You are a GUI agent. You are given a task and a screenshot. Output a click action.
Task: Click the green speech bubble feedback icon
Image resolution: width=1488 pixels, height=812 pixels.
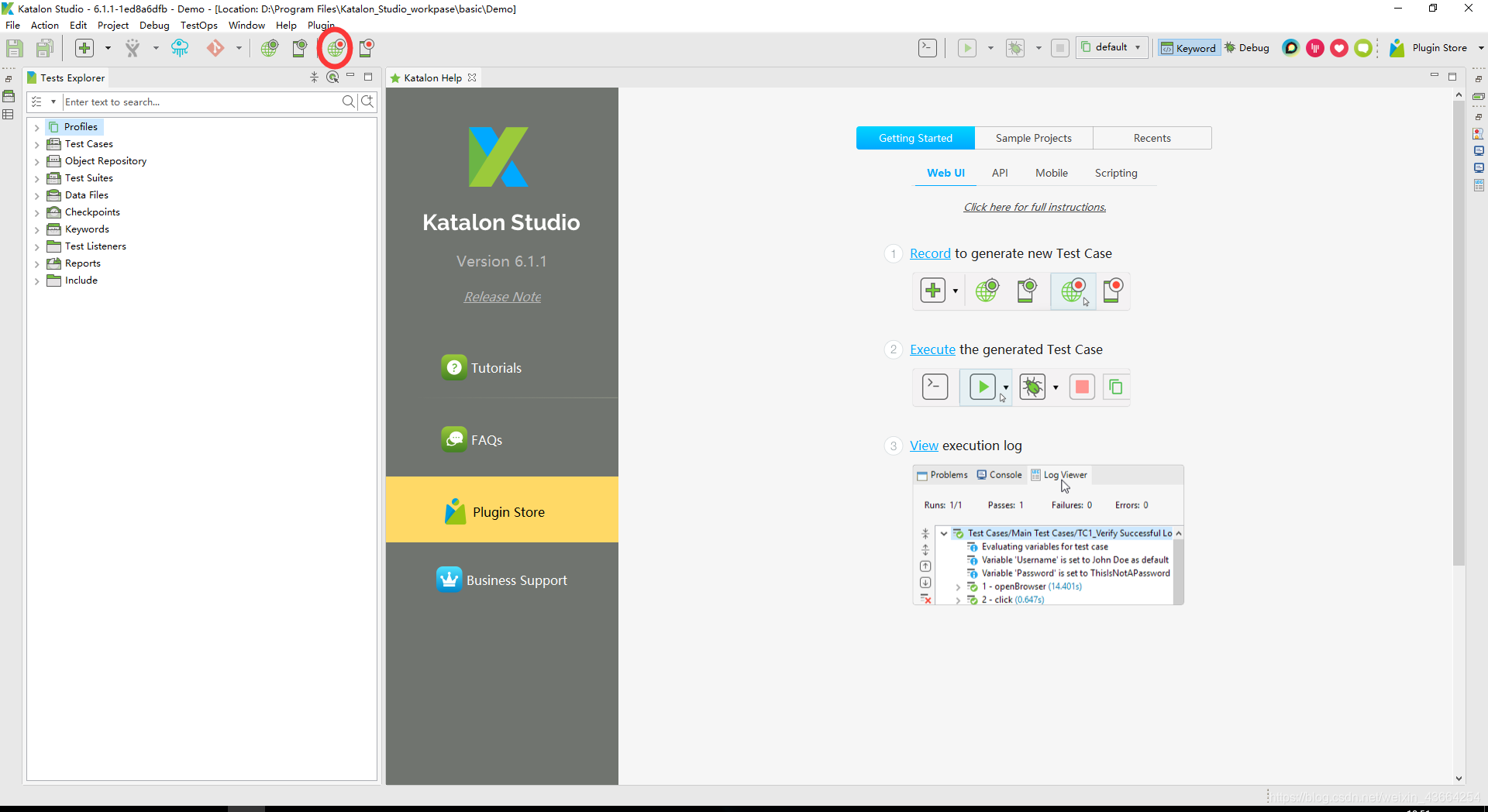1363,48
